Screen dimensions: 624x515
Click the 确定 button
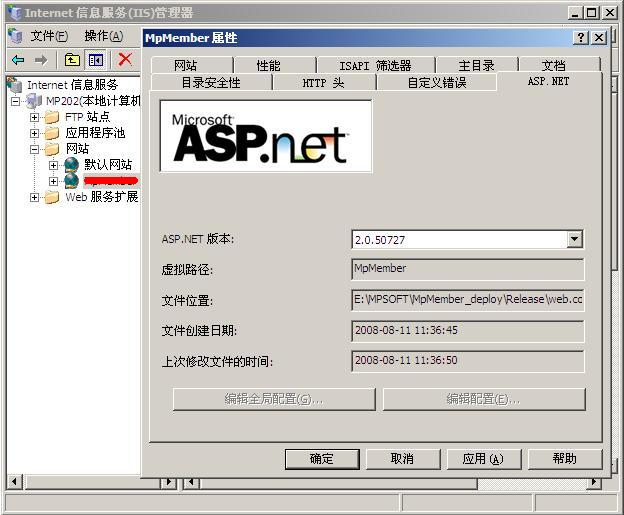click(x=321, y=458)
